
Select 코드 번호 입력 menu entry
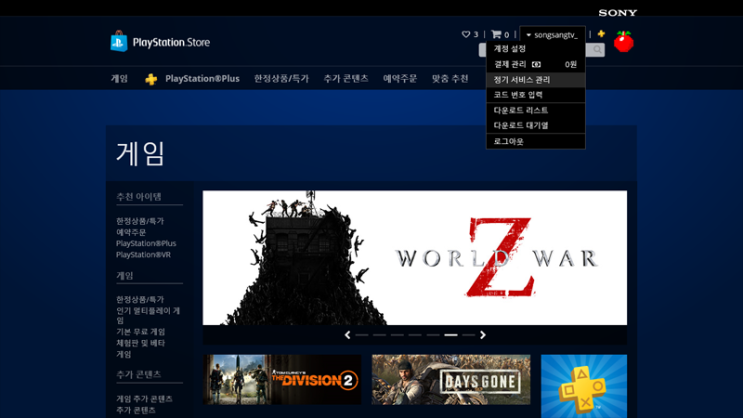tap(536, 95)
